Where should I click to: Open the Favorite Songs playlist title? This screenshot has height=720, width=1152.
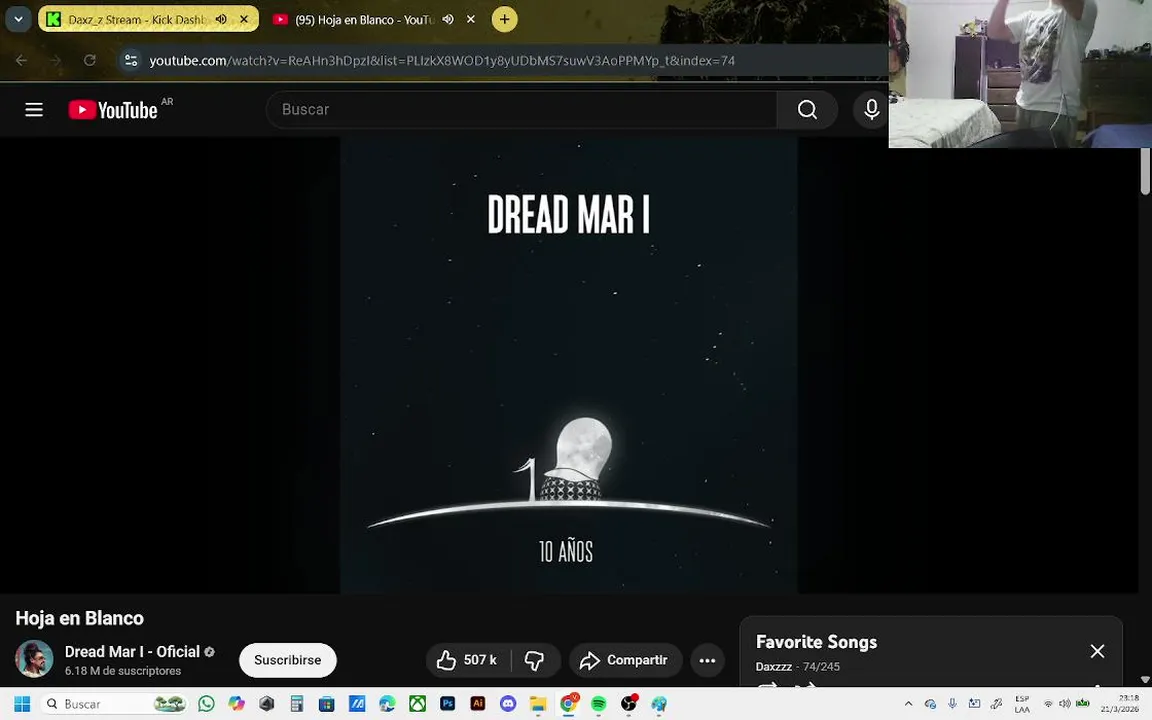(816, 642)
